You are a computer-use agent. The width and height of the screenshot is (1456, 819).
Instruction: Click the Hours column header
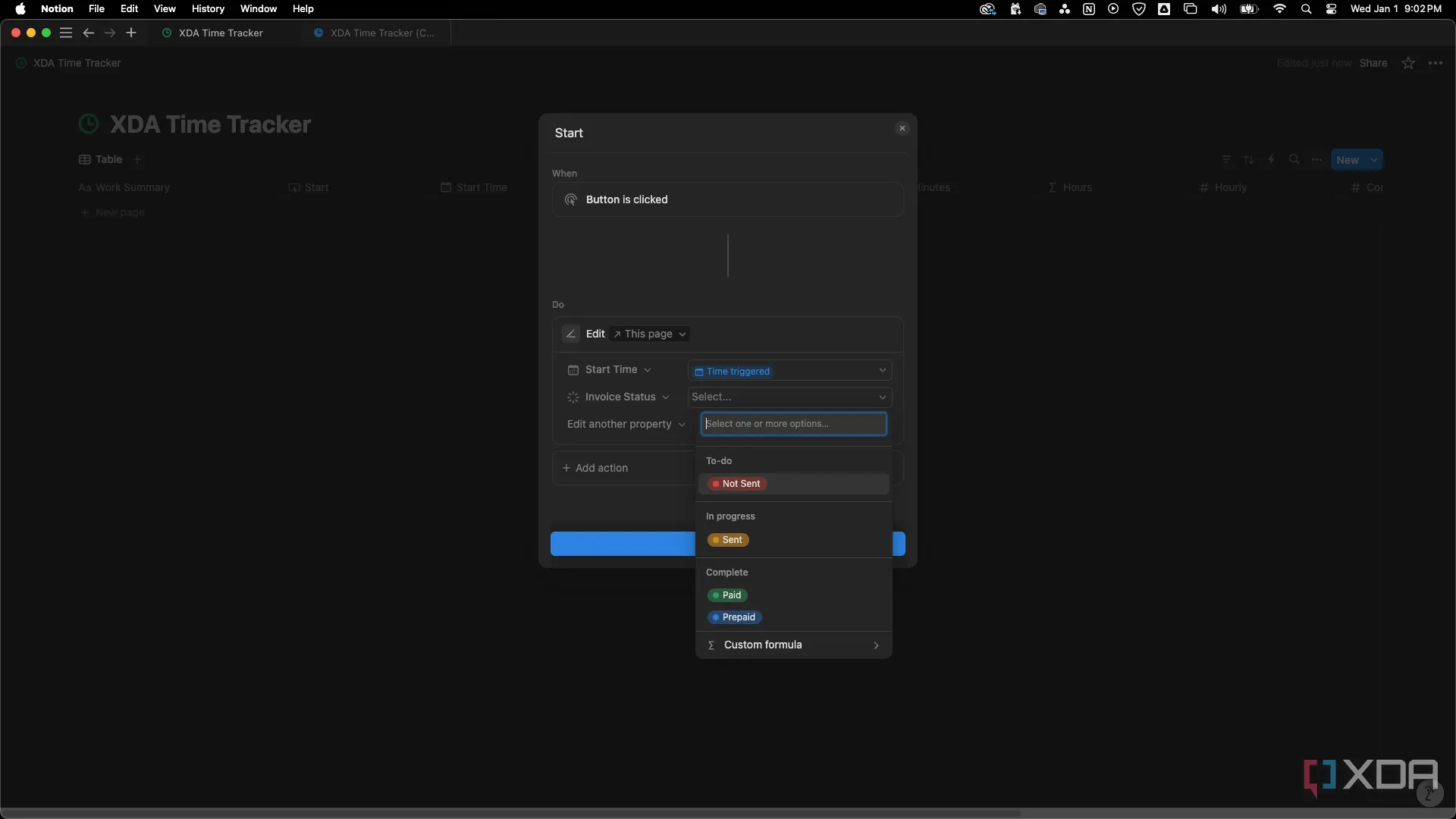[1070, 187]
